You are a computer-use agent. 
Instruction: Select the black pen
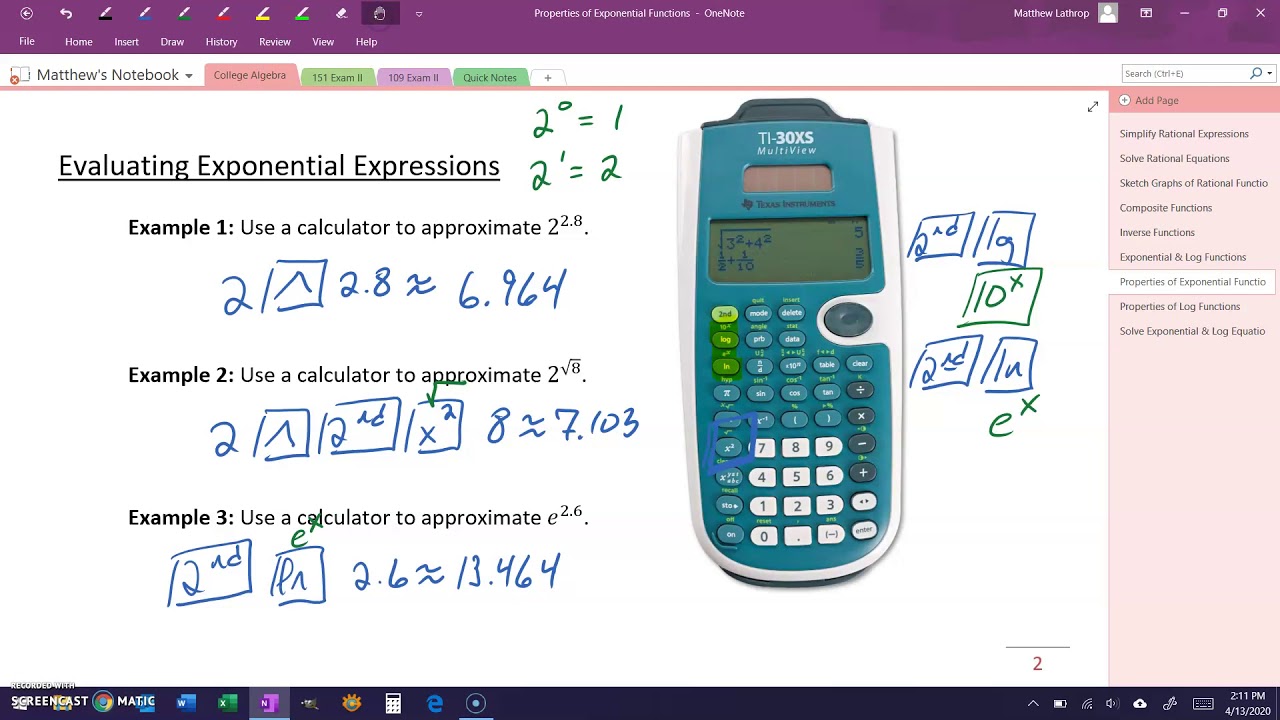click(105, 13)
